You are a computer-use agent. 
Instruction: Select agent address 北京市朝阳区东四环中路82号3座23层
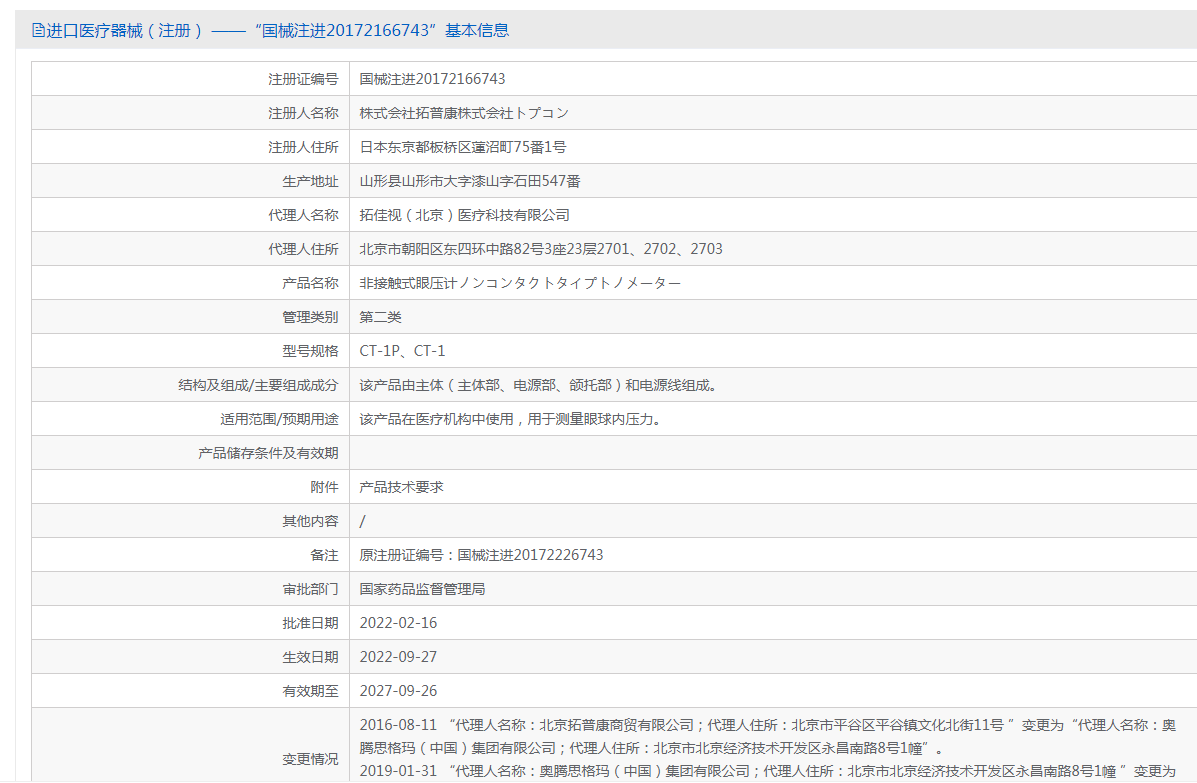[540, 250]
